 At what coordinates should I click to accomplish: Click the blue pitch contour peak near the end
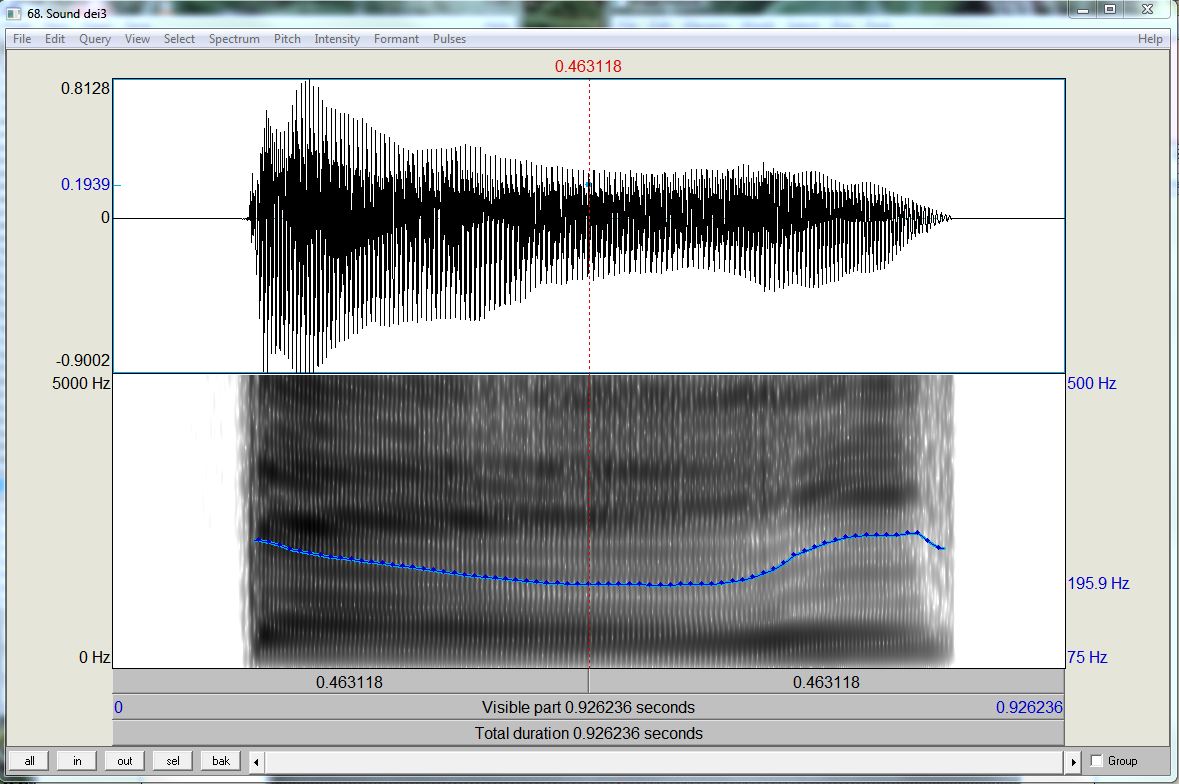pos(916,532)
